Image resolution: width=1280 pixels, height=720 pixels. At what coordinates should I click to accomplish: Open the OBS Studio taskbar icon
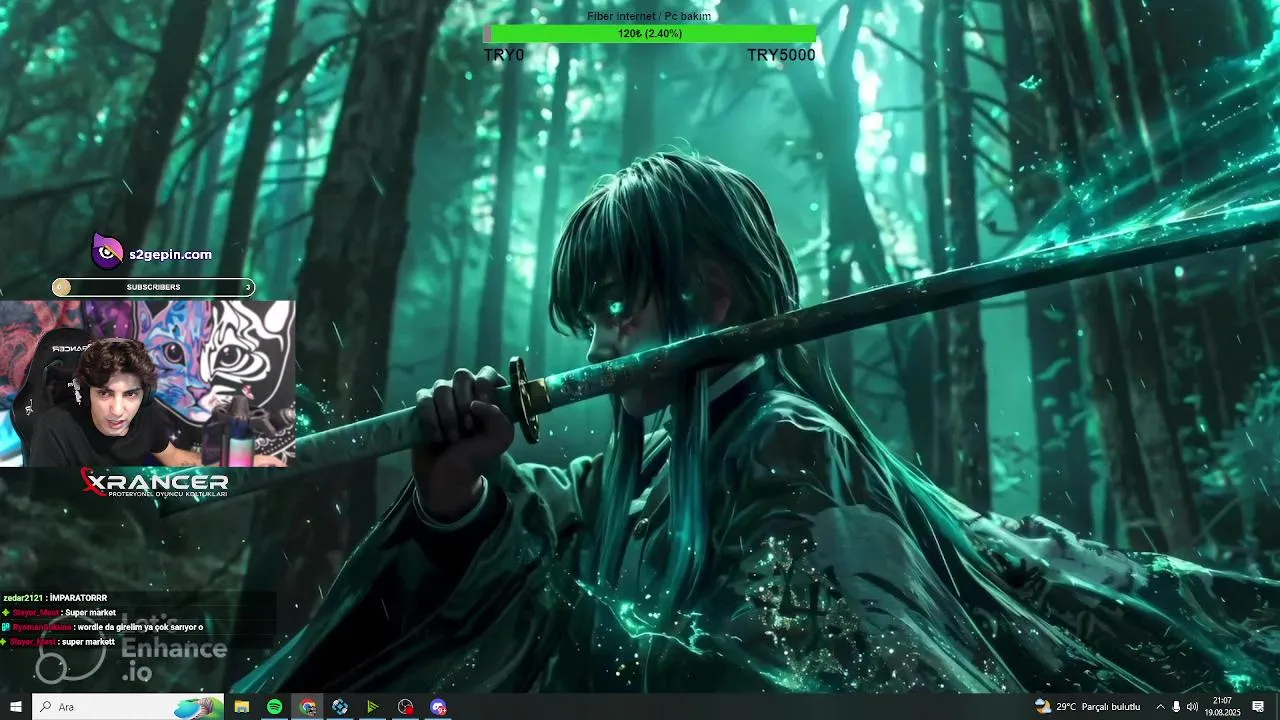coord(405,707)
